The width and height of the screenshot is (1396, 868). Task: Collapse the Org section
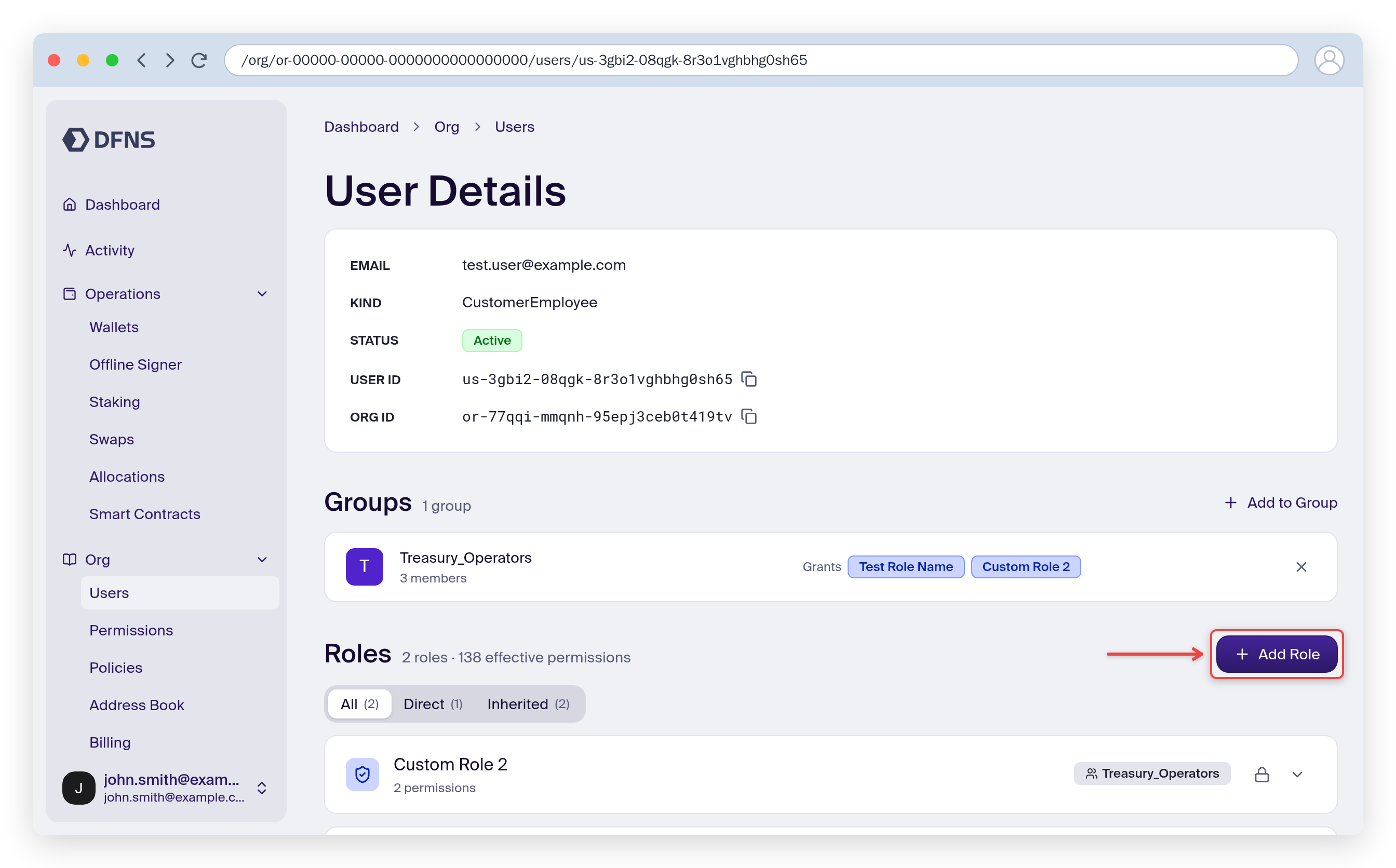click(262, 560)
